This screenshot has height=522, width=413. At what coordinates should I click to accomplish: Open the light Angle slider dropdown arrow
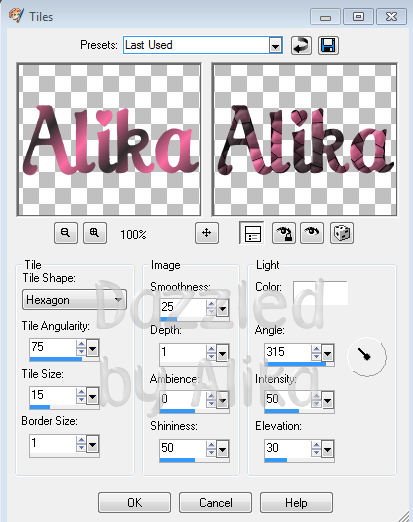327,353
